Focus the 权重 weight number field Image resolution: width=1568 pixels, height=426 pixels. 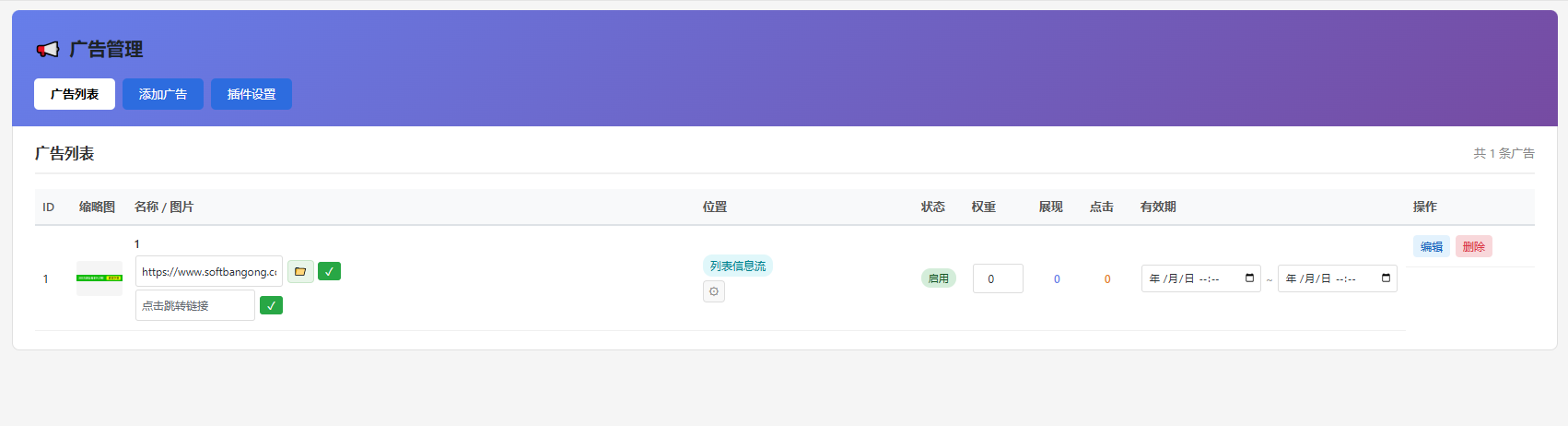click(998, 278)
